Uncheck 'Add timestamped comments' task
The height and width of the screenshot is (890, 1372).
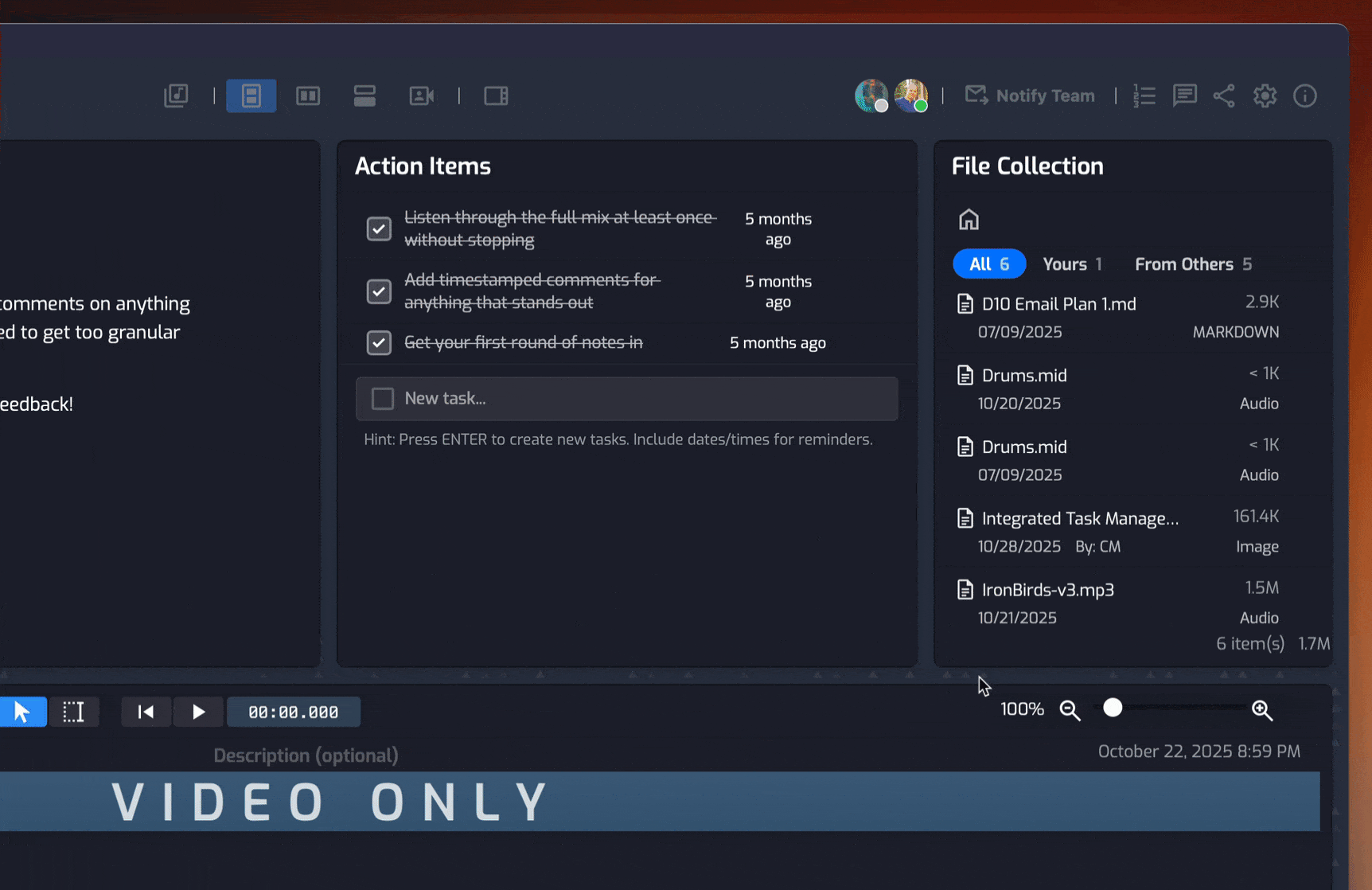pyautogui.click(x=379, y=291)
